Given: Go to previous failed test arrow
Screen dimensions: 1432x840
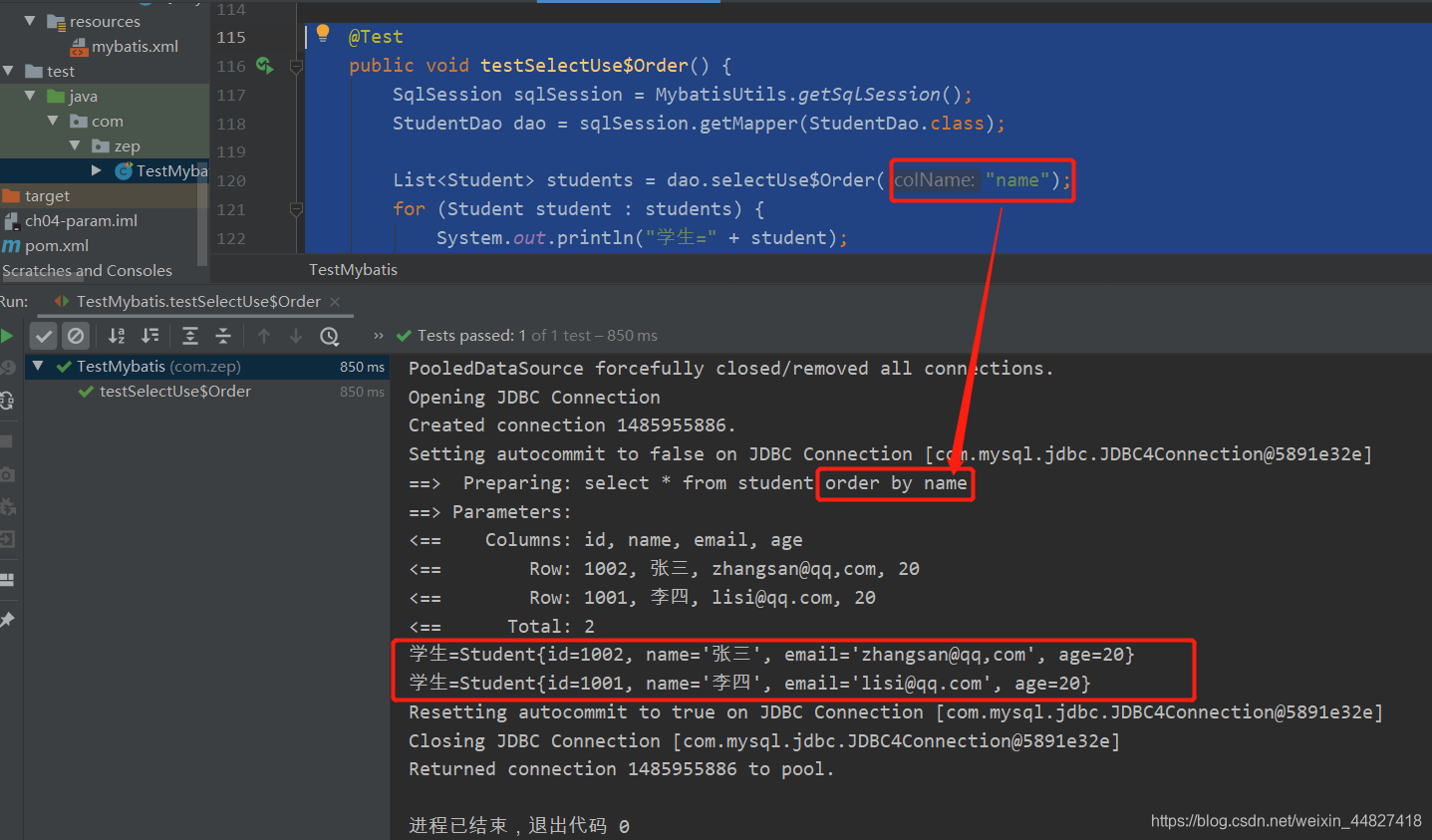Looking at the screenshot, I should click(264, 336).
